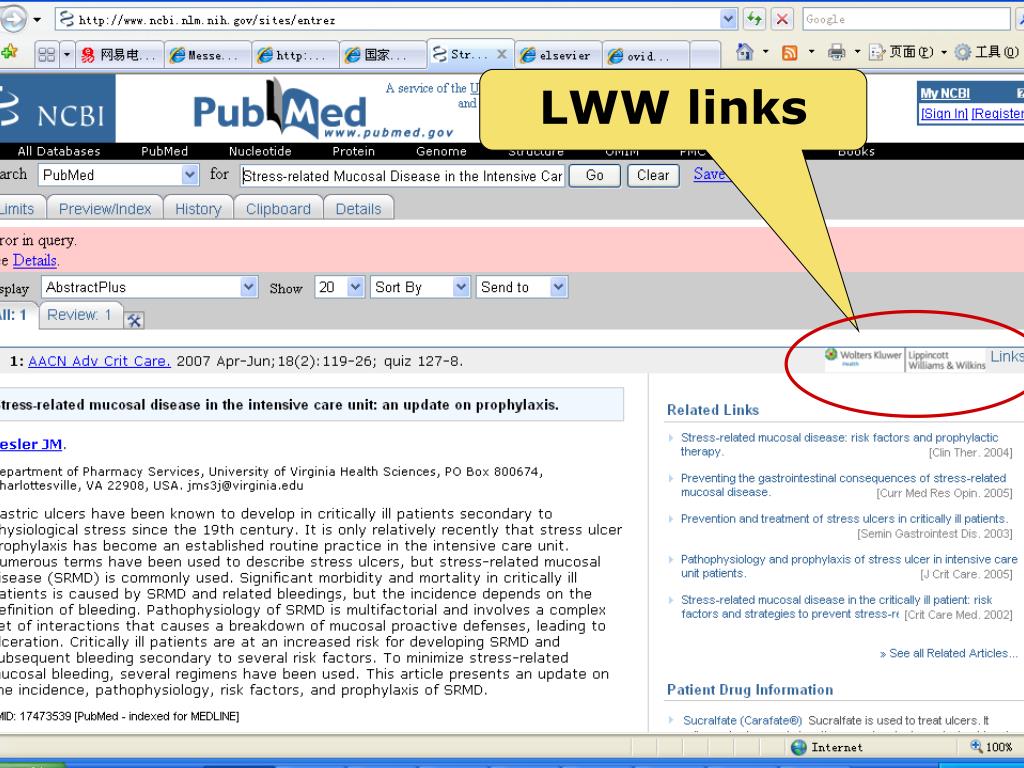Click the Clear button
The width and height of the screenshot is (1024, 768).
click(x=653, y=176)
